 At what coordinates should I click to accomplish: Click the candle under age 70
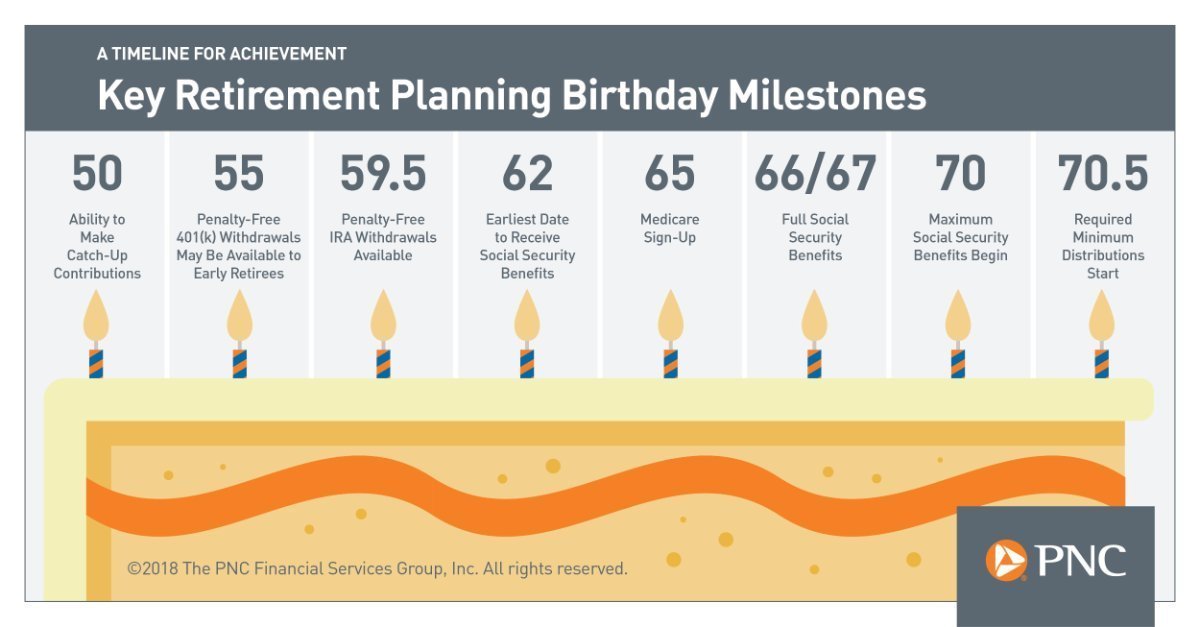[x=958, y=334]
